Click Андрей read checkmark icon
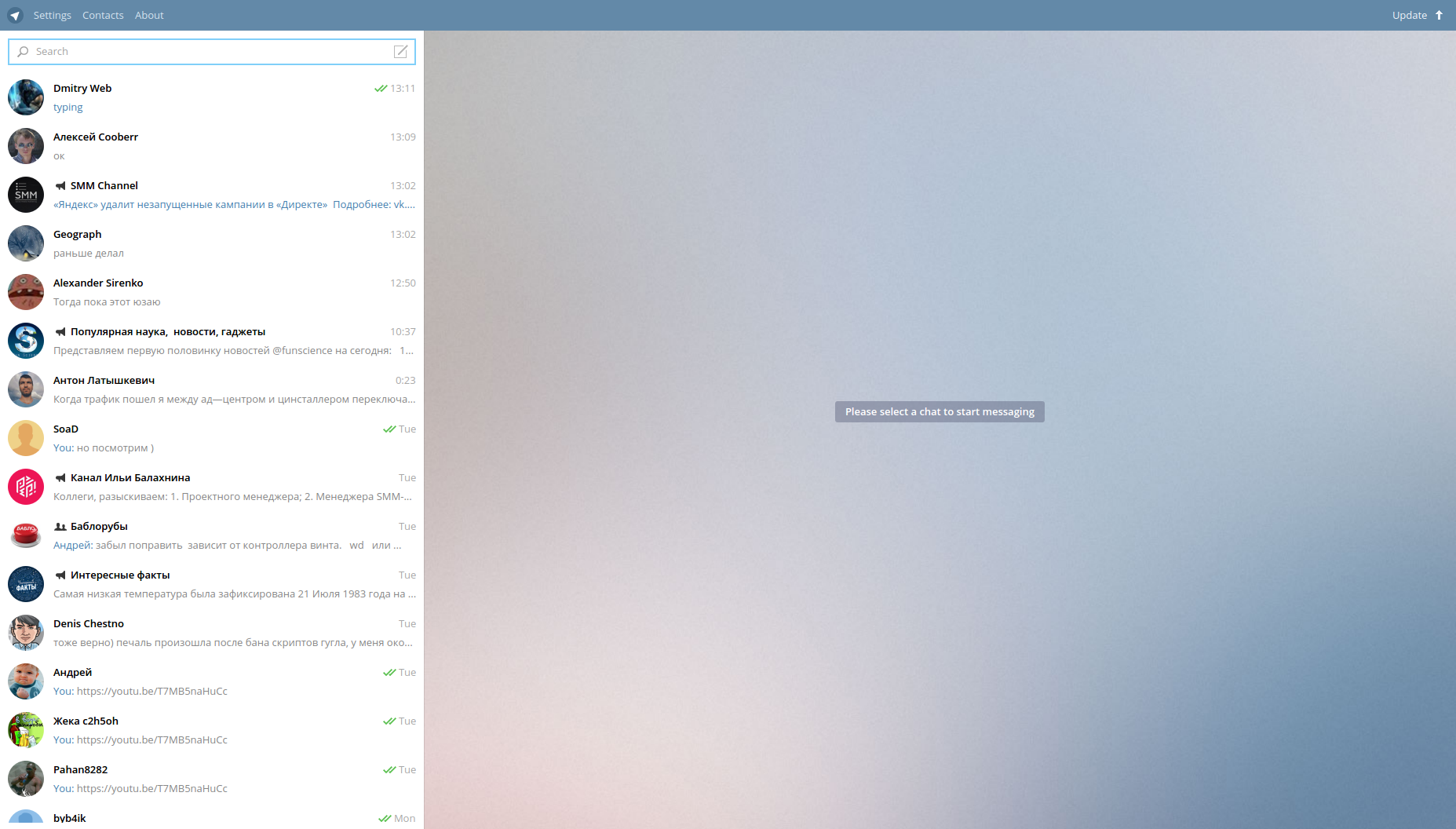Screen dimensions: 1456x829 pos(389,673)
